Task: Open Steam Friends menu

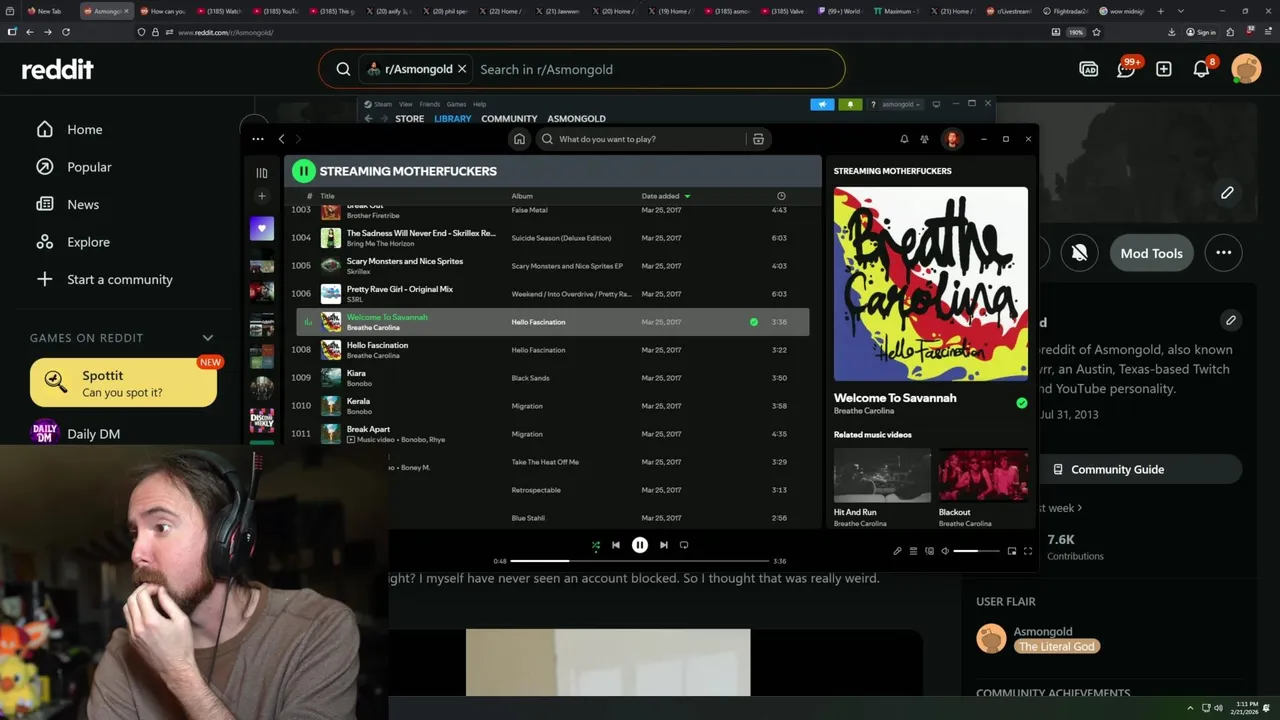Action: click(x=429, y=104)
